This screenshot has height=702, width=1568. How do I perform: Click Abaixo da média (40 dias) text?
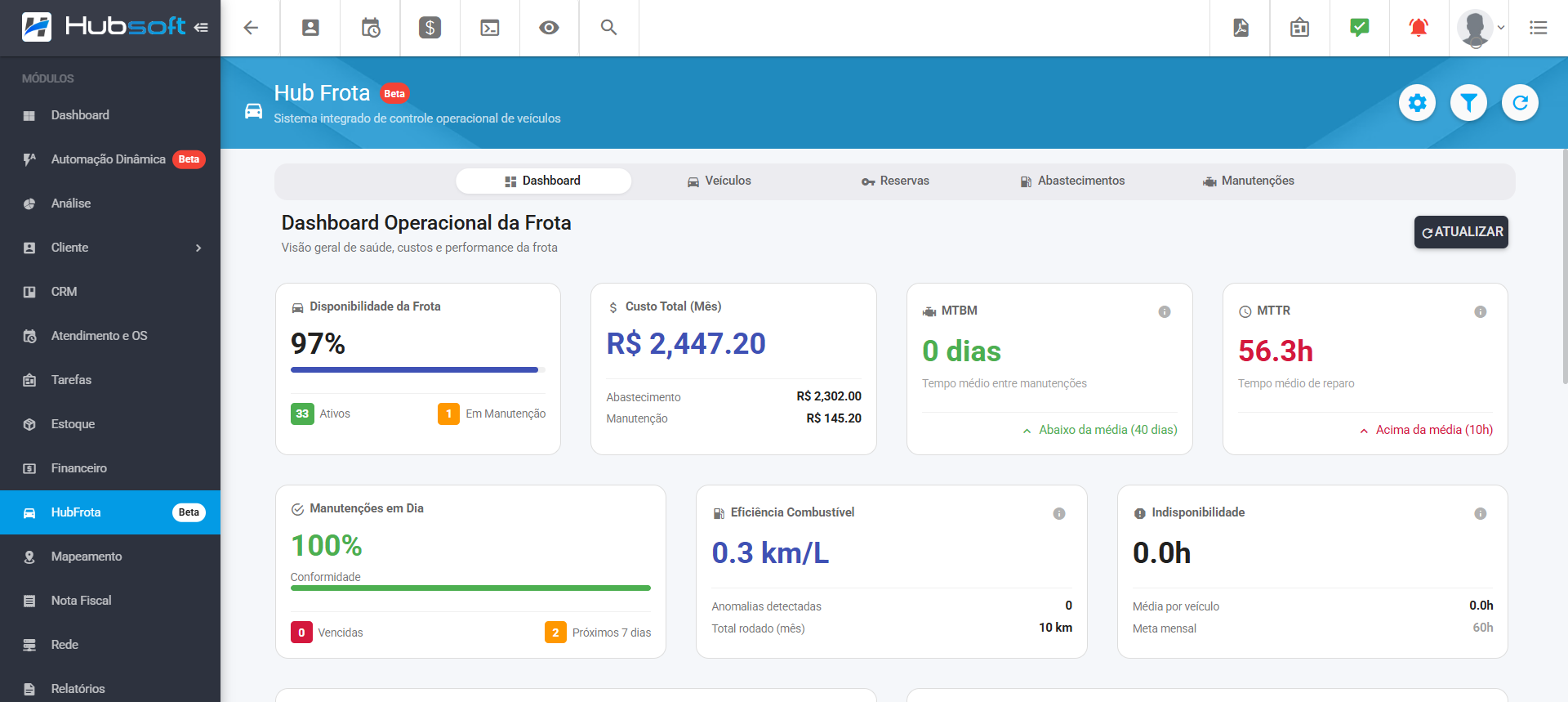tap(1107, 430)
